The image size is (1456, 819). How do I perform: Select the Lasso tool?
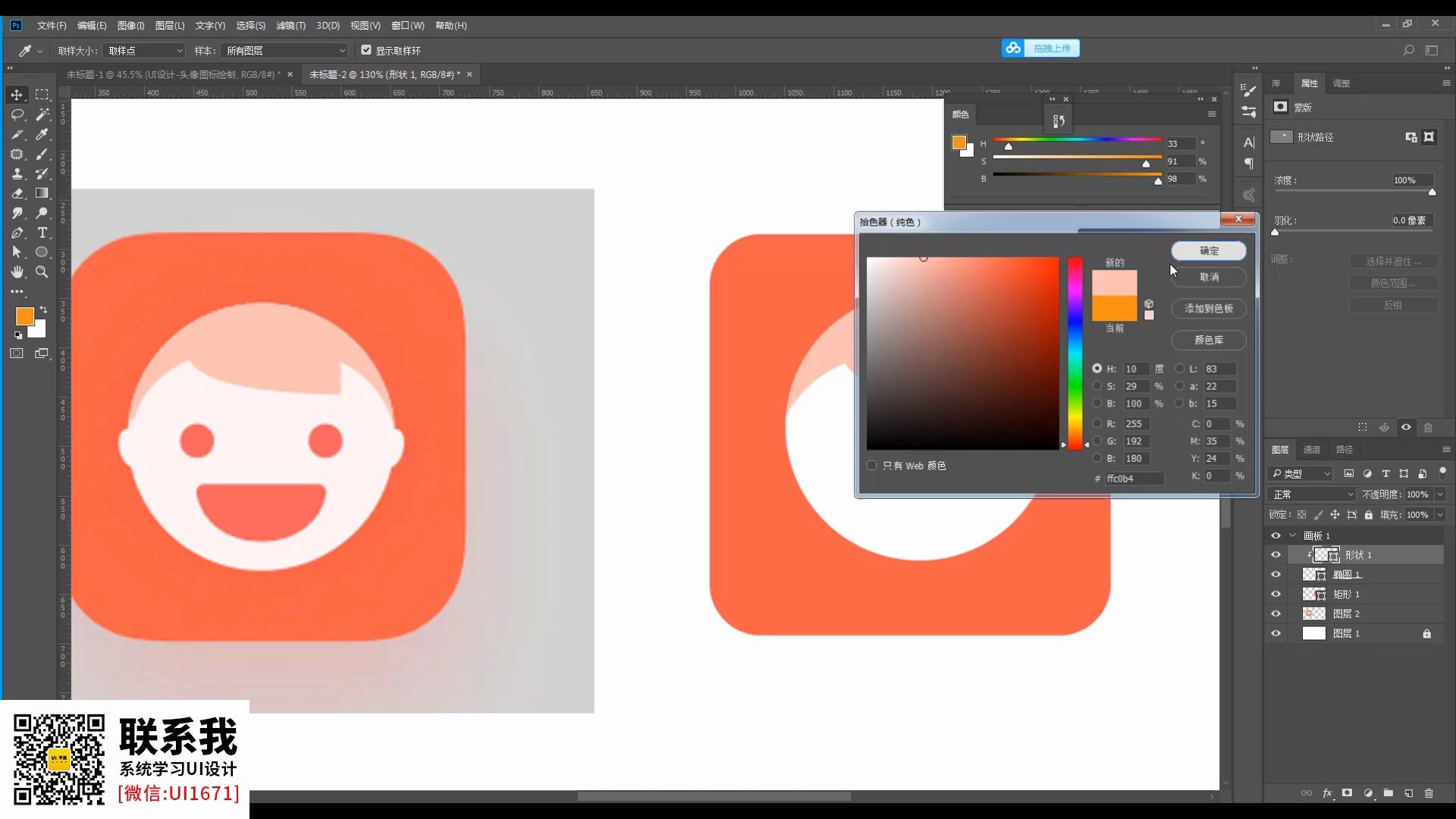point(17,115)
